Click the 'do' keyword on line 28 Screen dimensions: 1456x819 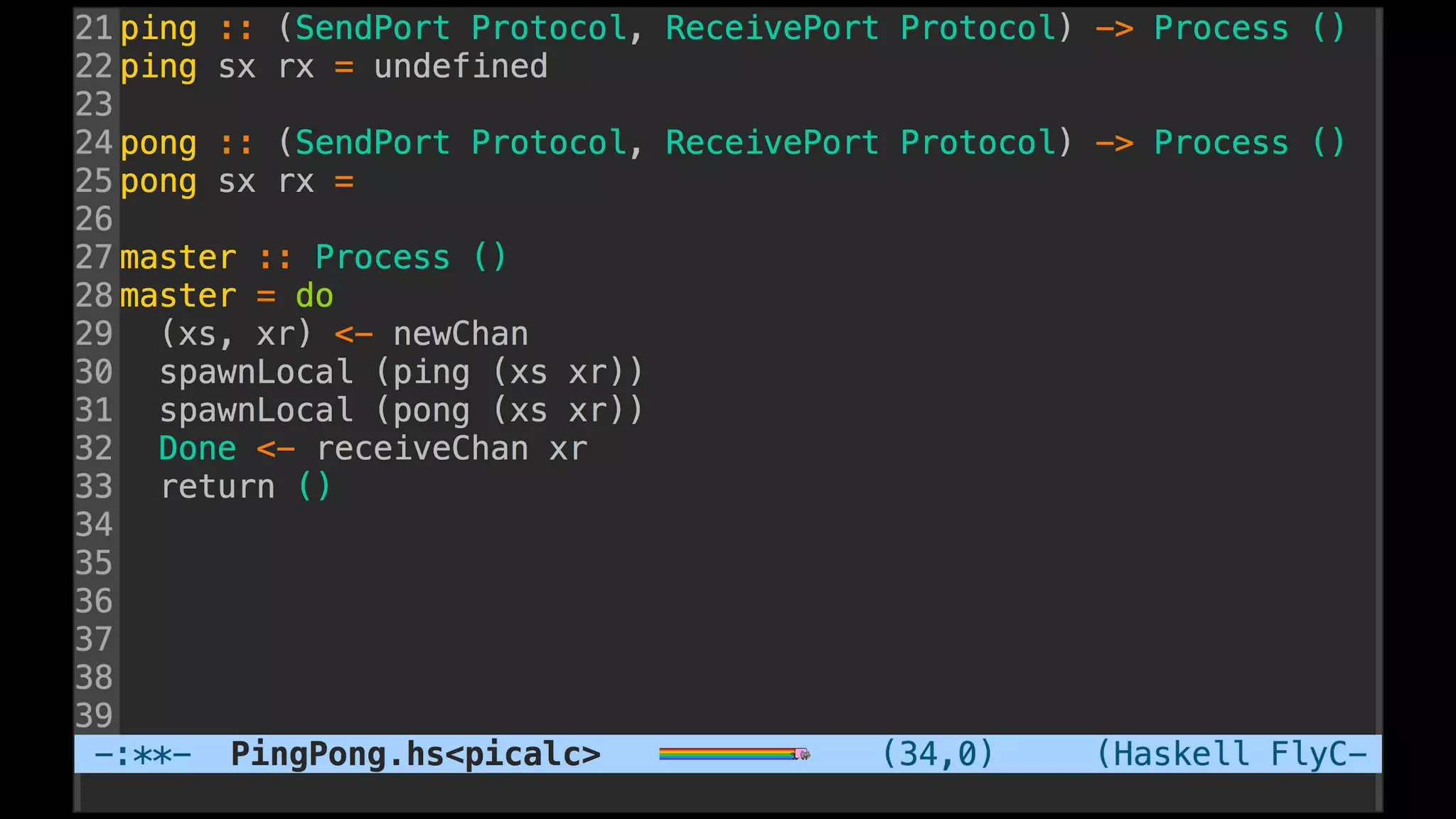314,296
